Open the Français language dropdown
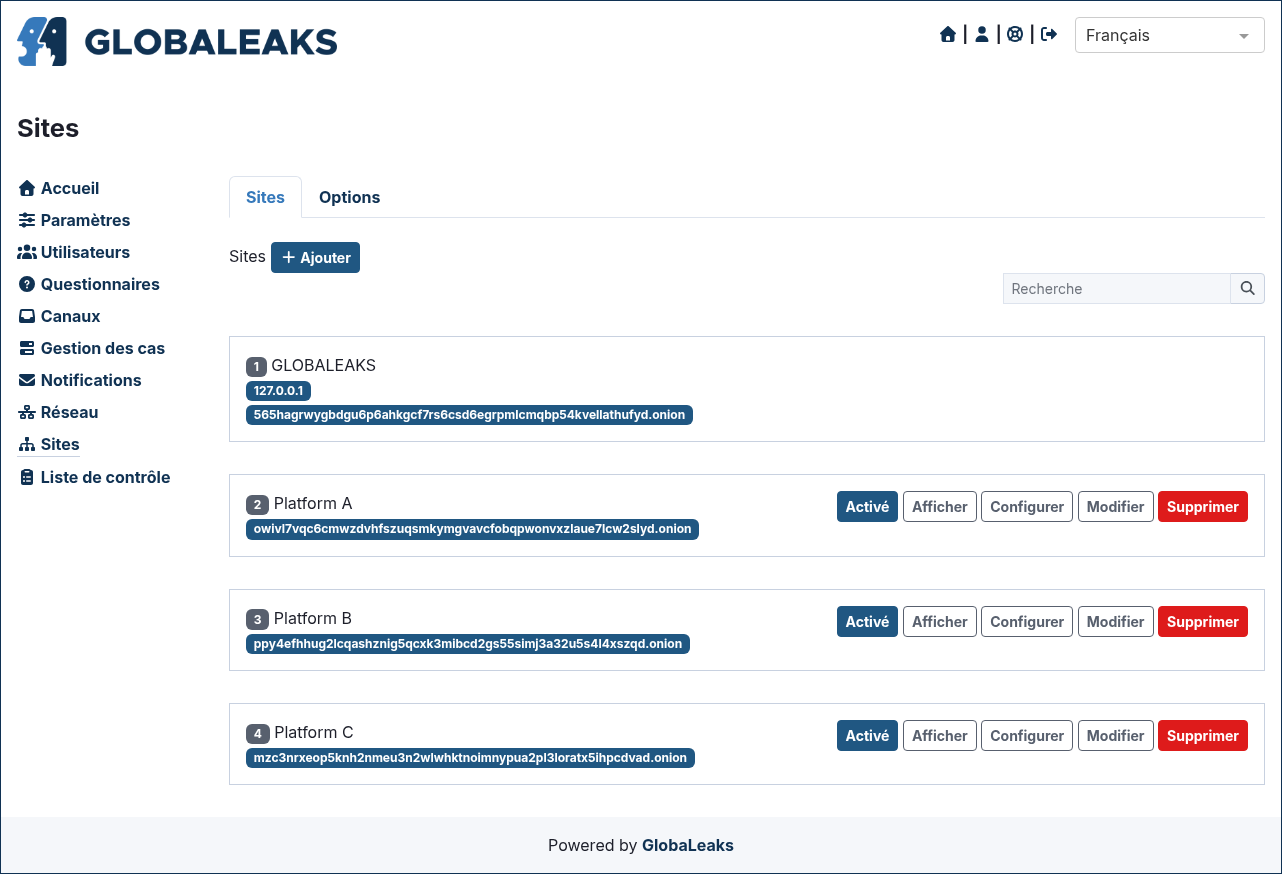The width and height of the screenshot is (1282, 874). pyautogui.click(x=1169, y=35)
